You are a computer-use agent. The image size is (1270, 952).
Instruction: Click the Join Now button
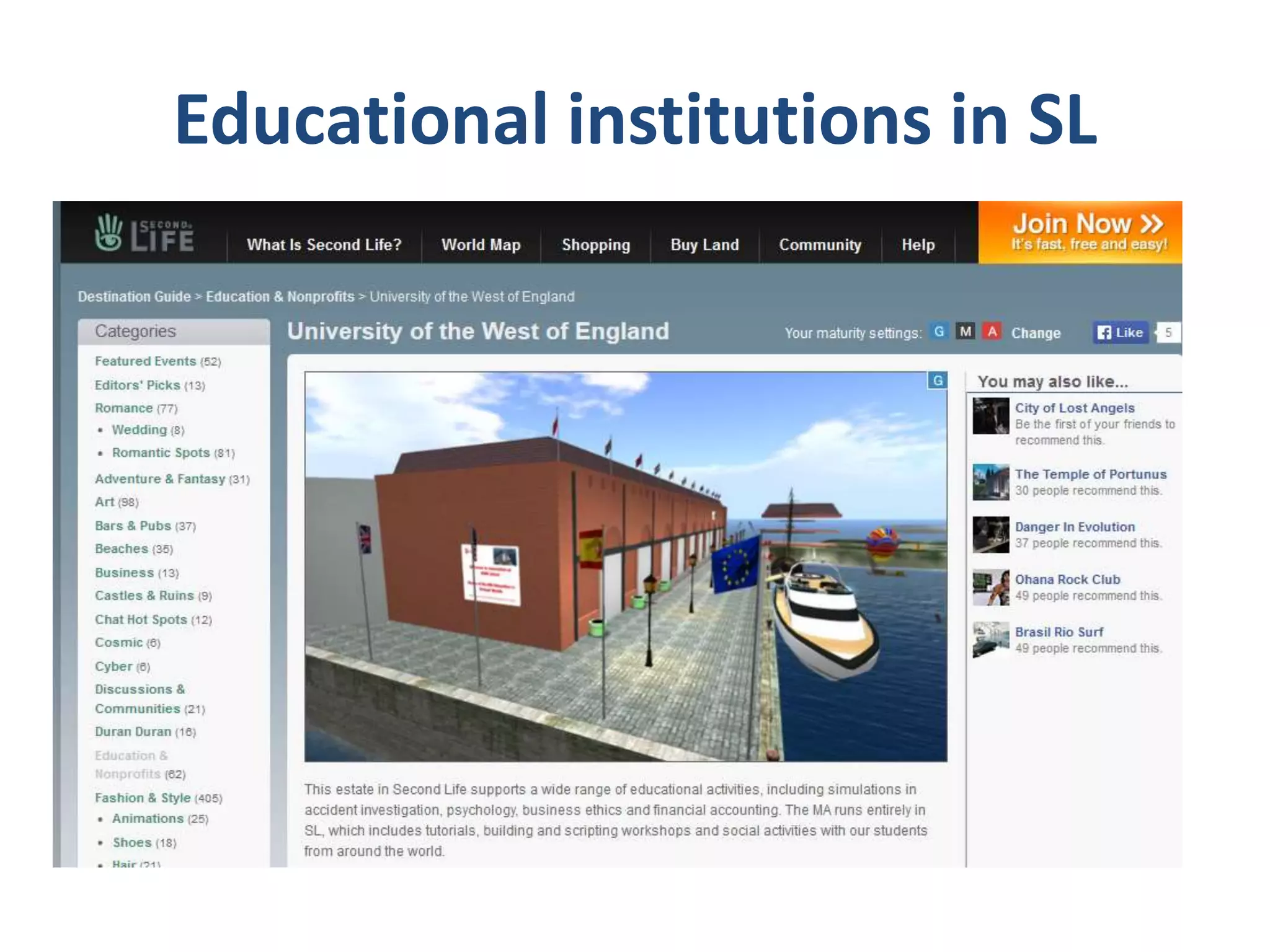(x=1080, y=232)
